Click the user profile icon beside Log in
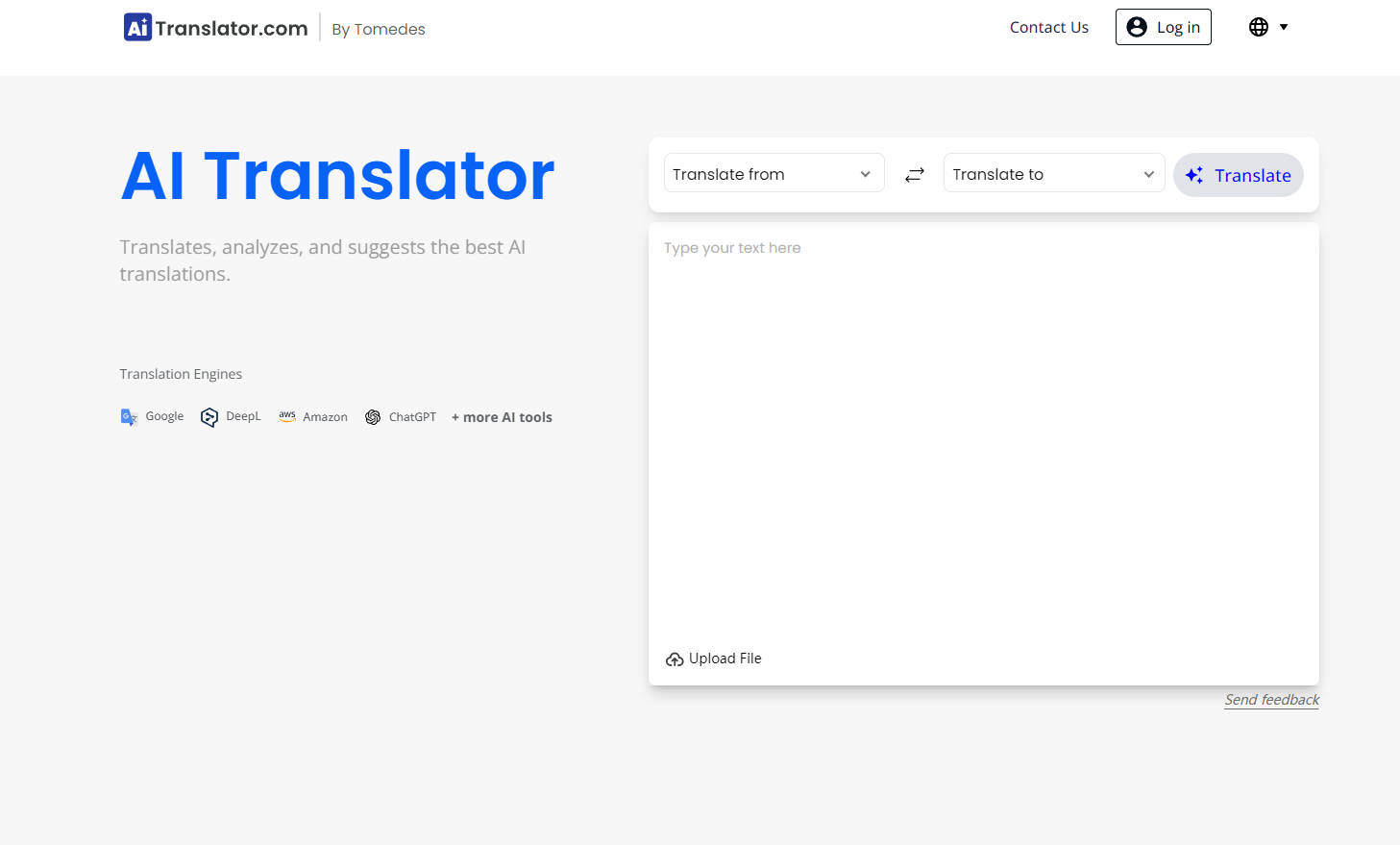 [x=1140, y=27]
